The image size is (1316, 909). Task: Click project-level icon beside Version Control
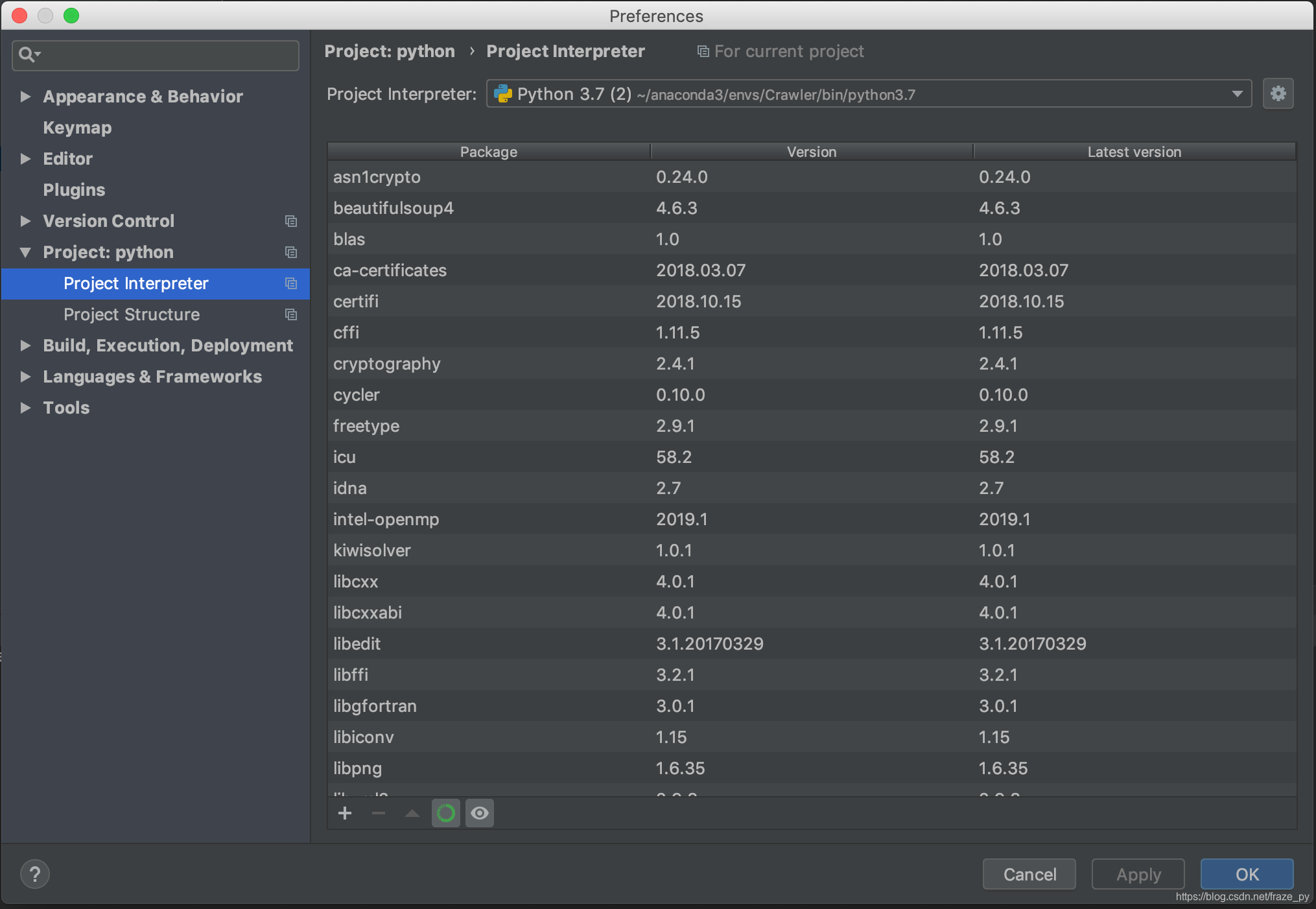click(x=291, y=221)
